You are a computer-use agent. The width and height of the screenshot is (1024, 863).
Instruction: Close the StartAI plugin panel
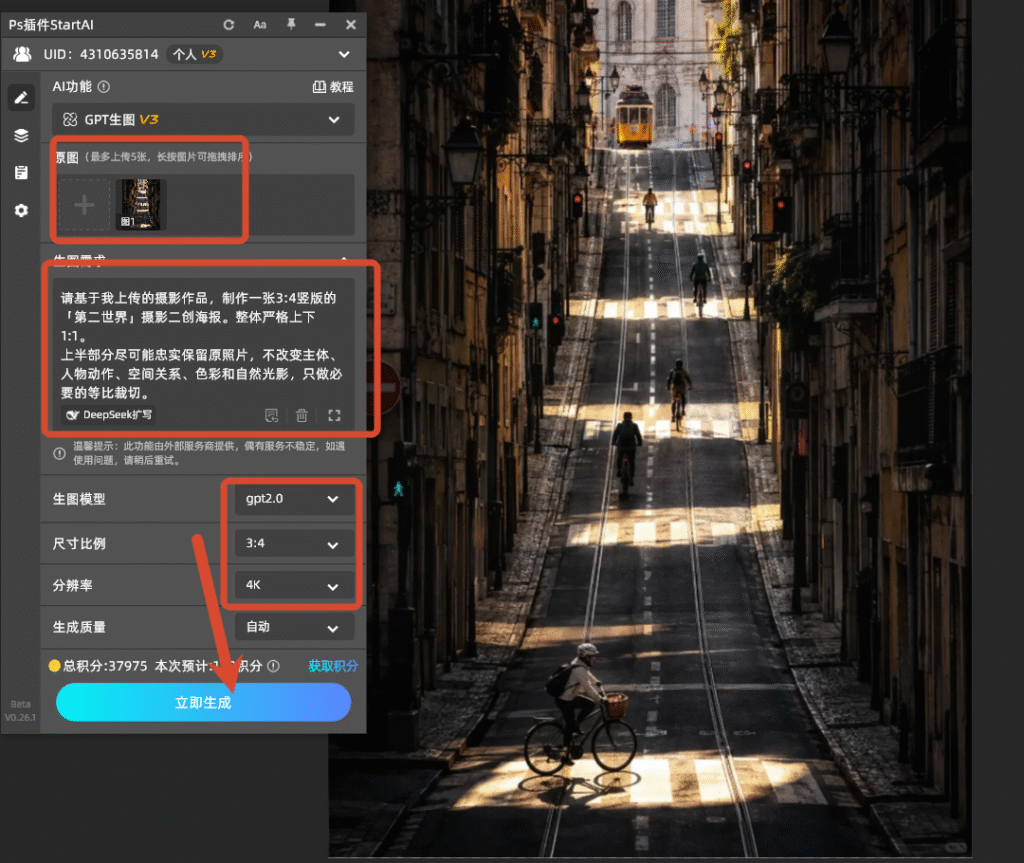(351, 25)
